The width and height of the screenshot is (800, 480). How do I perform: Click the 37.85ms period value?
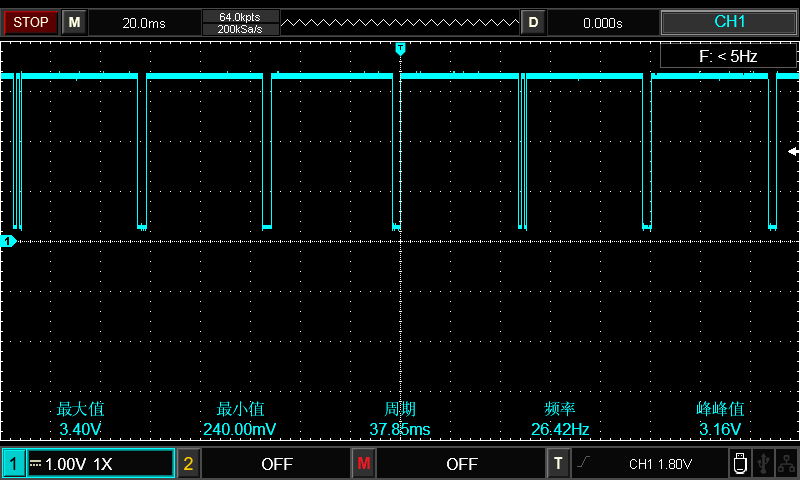coord(400,429)
